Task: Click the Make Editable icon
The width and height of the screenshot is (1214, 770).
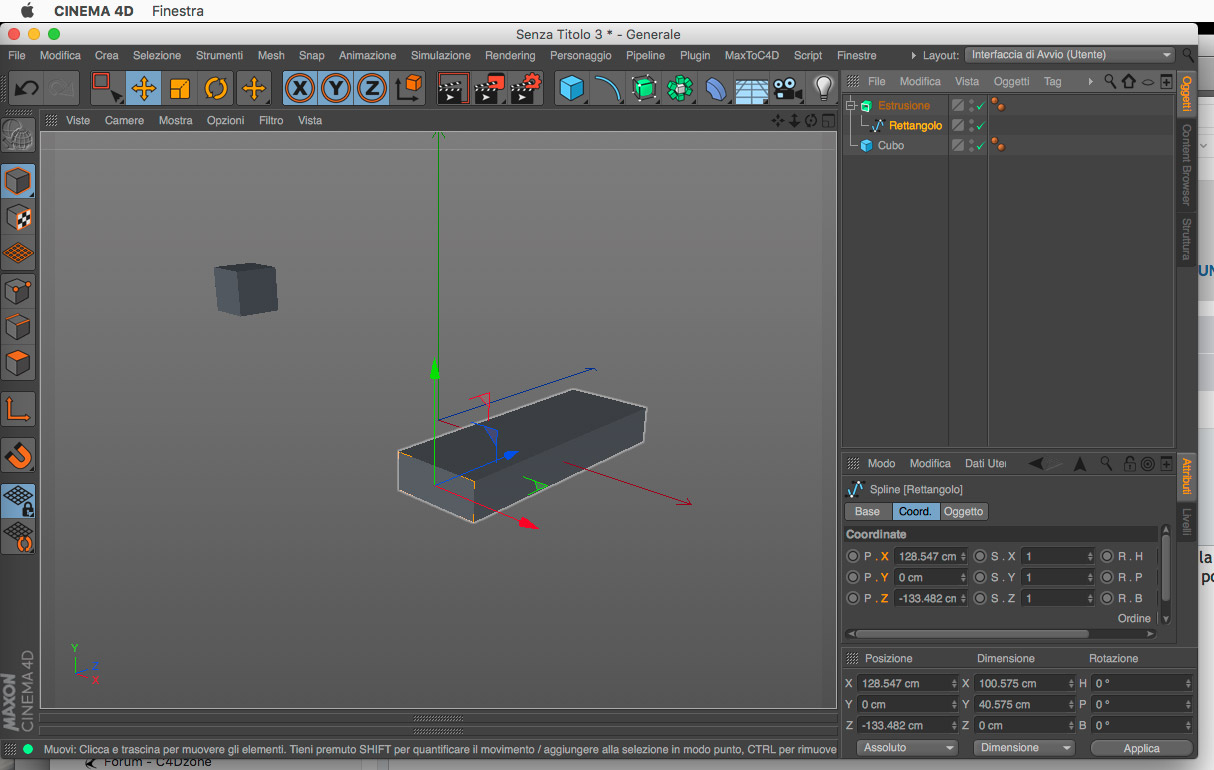Action: [18, 136]
